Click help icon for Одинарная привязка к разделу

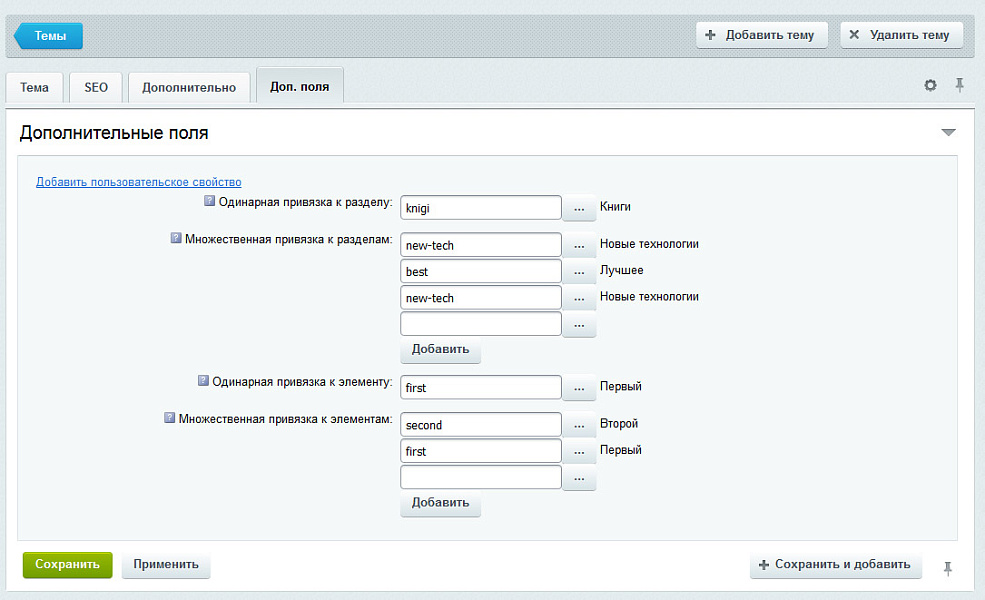(x=210, y=201)
